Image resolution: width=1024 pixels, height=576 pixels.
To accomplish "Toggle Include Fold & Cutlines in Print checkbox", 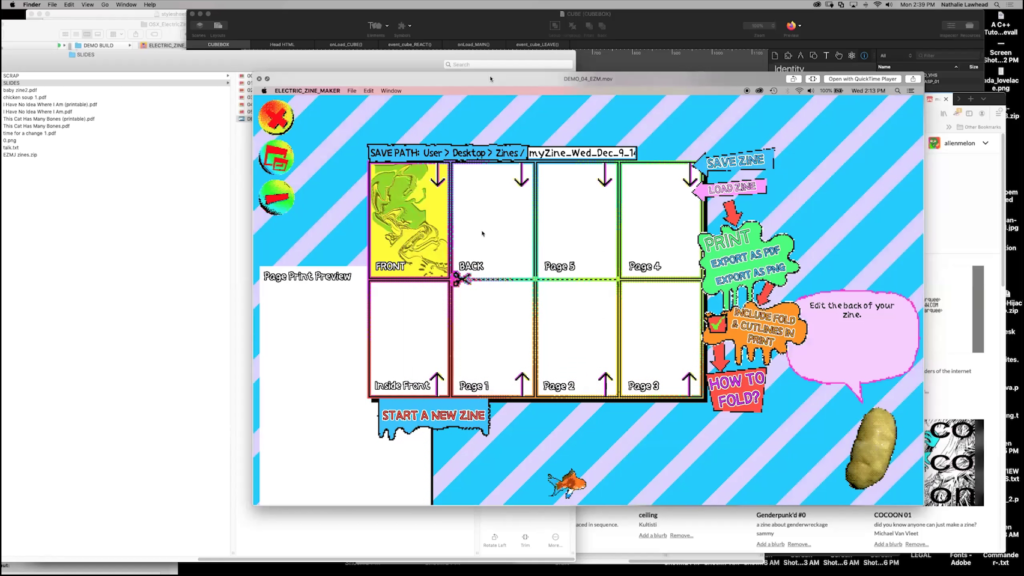I will coord(716,323).
